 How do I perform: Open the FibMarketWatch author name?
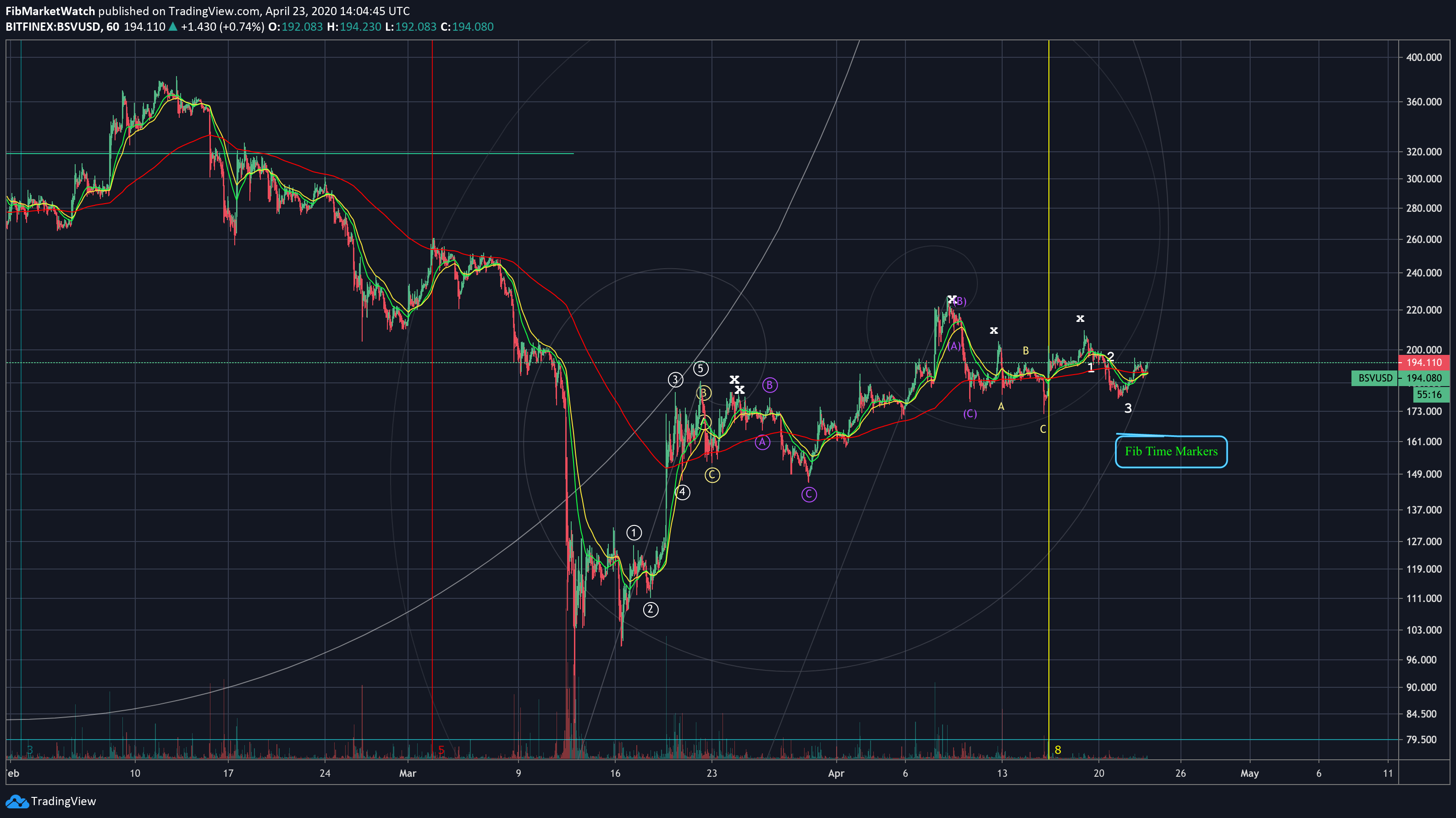pyautogui.click(x=50, y=11)
